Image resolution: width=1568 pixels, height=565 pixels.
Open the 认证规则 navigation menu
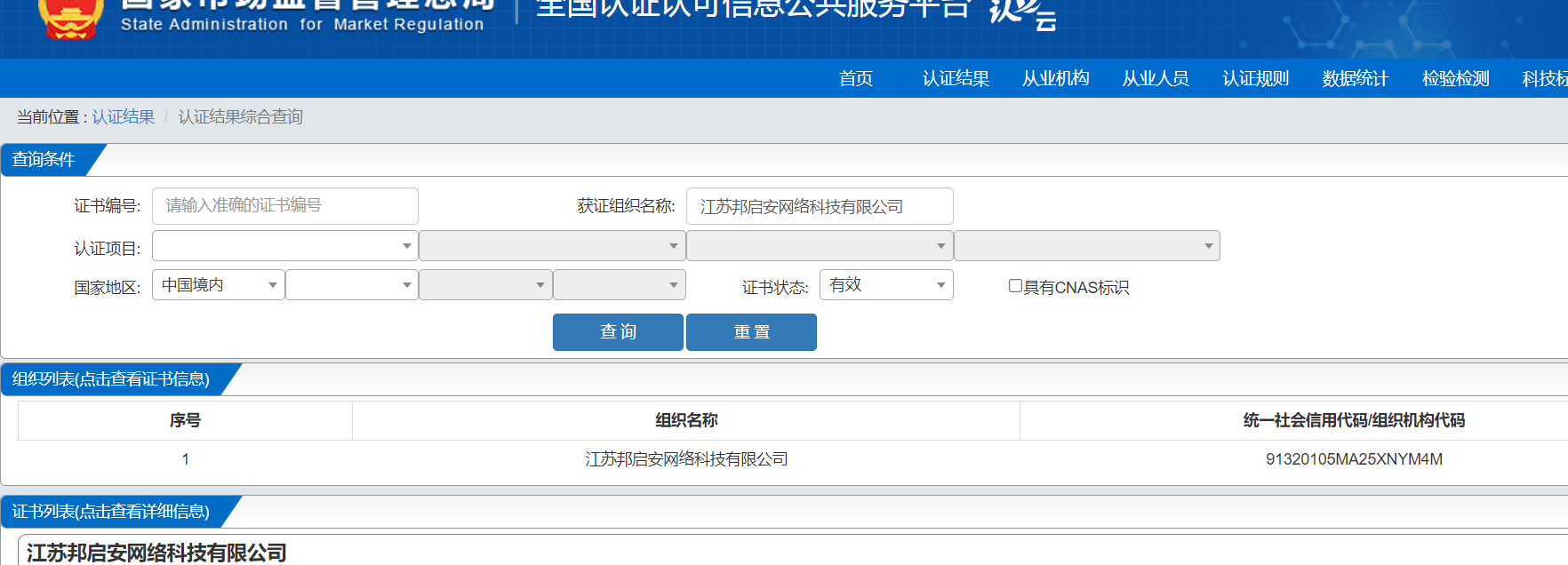point(1255,78)
